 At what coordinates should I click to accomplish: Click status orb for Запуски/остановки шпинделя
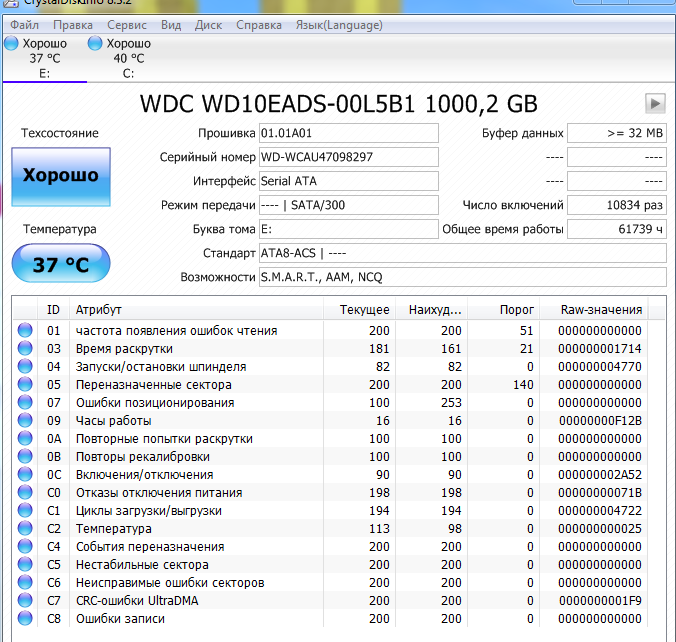25,366
